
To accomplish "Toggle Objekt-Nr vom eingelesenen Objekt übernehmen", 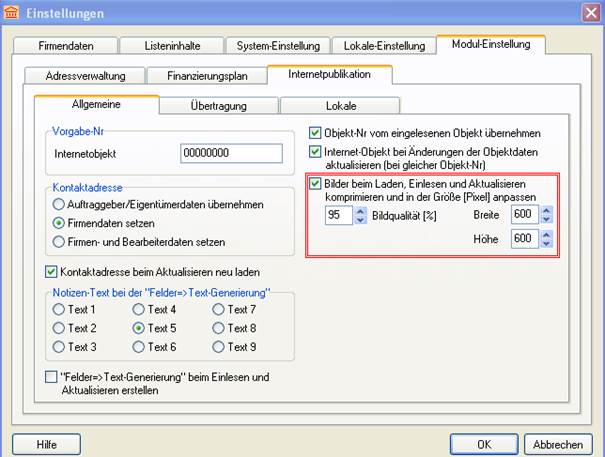I will 315,133.
